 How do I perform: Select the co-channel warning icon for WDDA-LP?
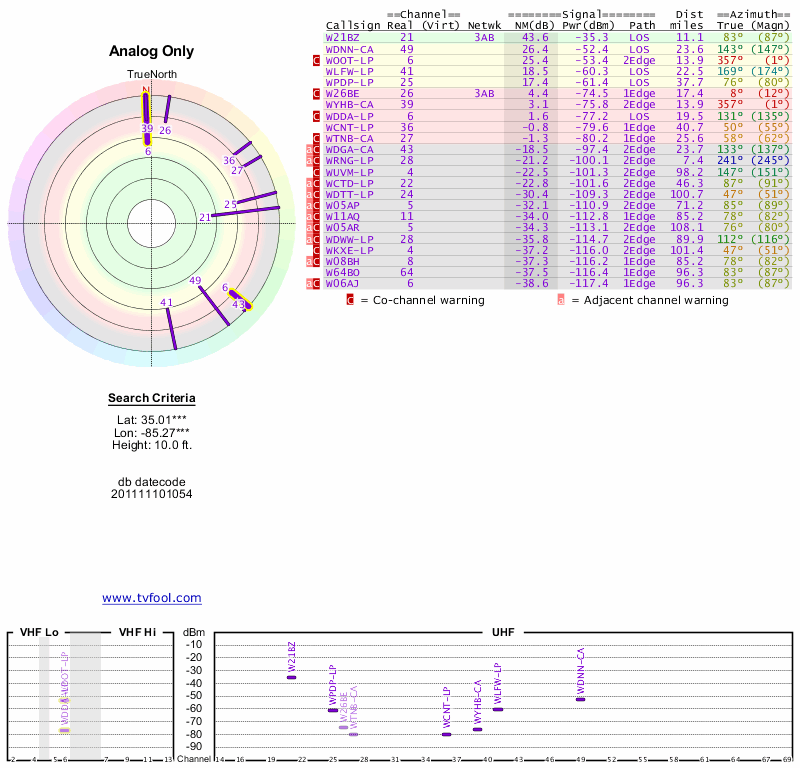317,115
